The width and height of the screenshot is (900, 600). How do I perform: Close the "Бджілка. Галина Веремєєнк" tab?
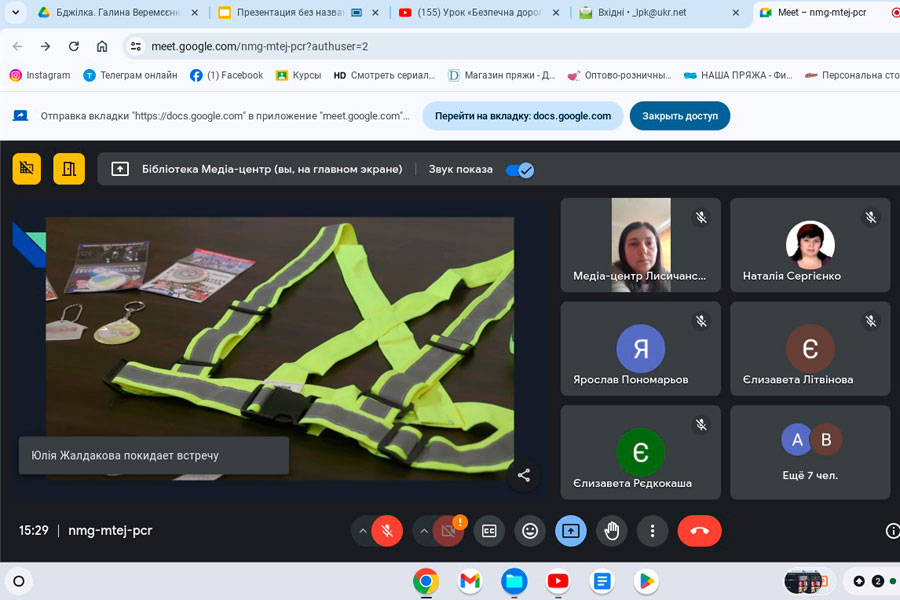[x=195, y=12]
